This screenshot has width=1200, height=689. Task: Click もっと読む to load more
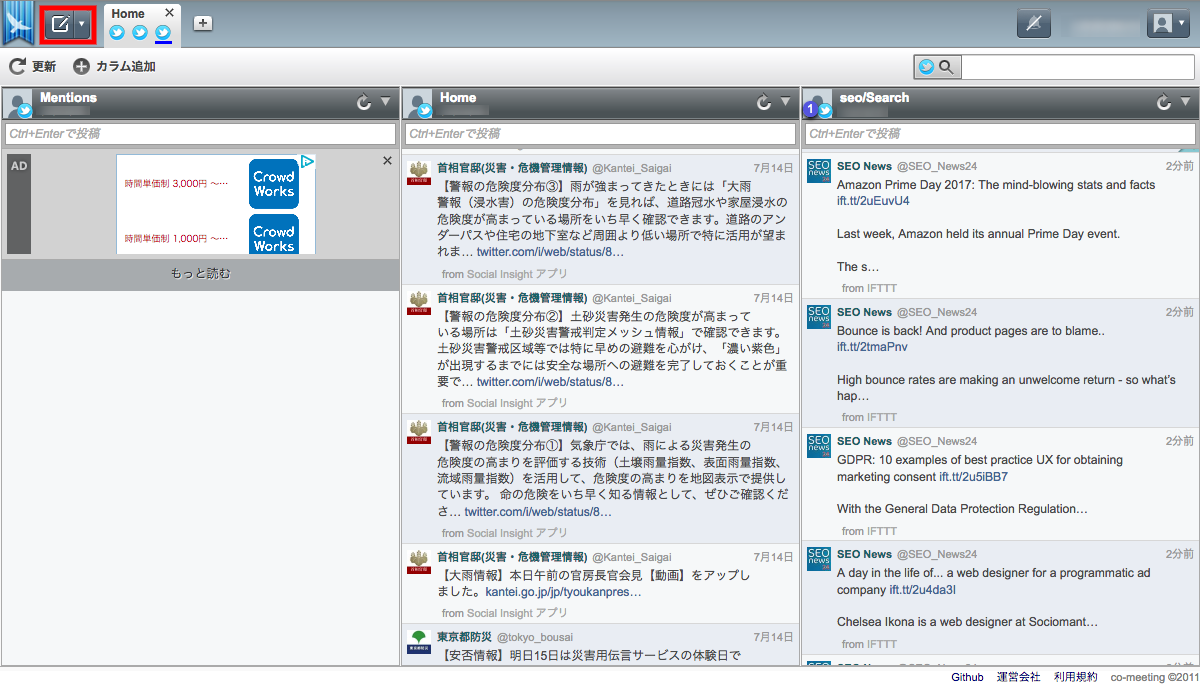[200, 273]
